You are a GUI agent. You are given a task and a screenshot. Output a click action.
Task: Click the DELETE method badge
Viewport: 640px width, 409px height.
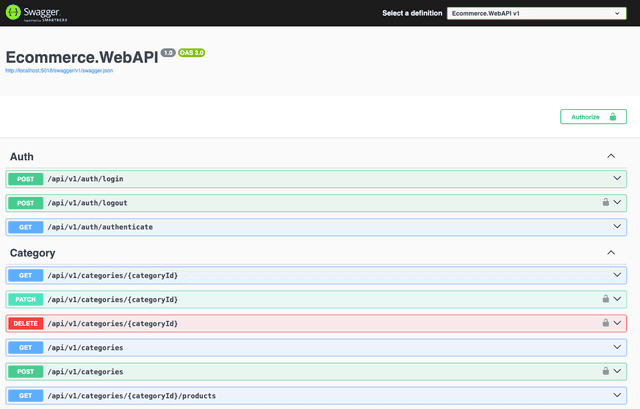point(26,323)
